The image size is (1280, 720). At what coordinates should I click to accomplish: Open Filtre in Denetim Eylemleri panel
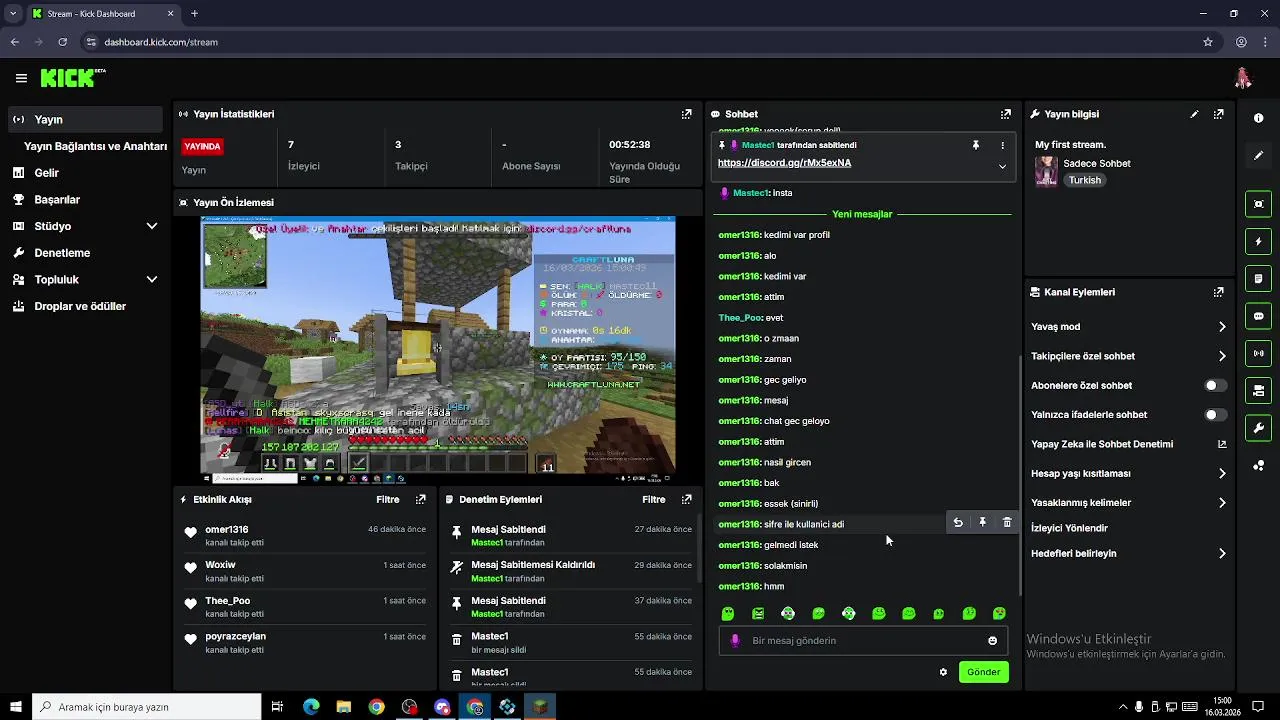tap(654, 499)
